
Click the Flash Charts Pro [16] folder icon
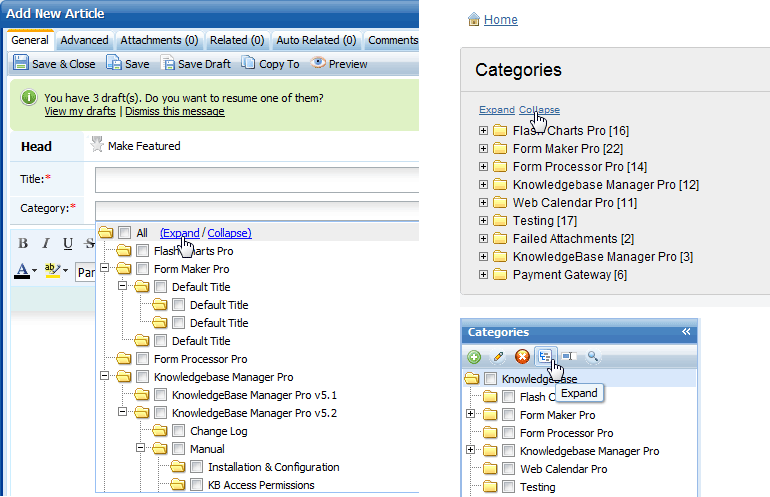(500, 130)
